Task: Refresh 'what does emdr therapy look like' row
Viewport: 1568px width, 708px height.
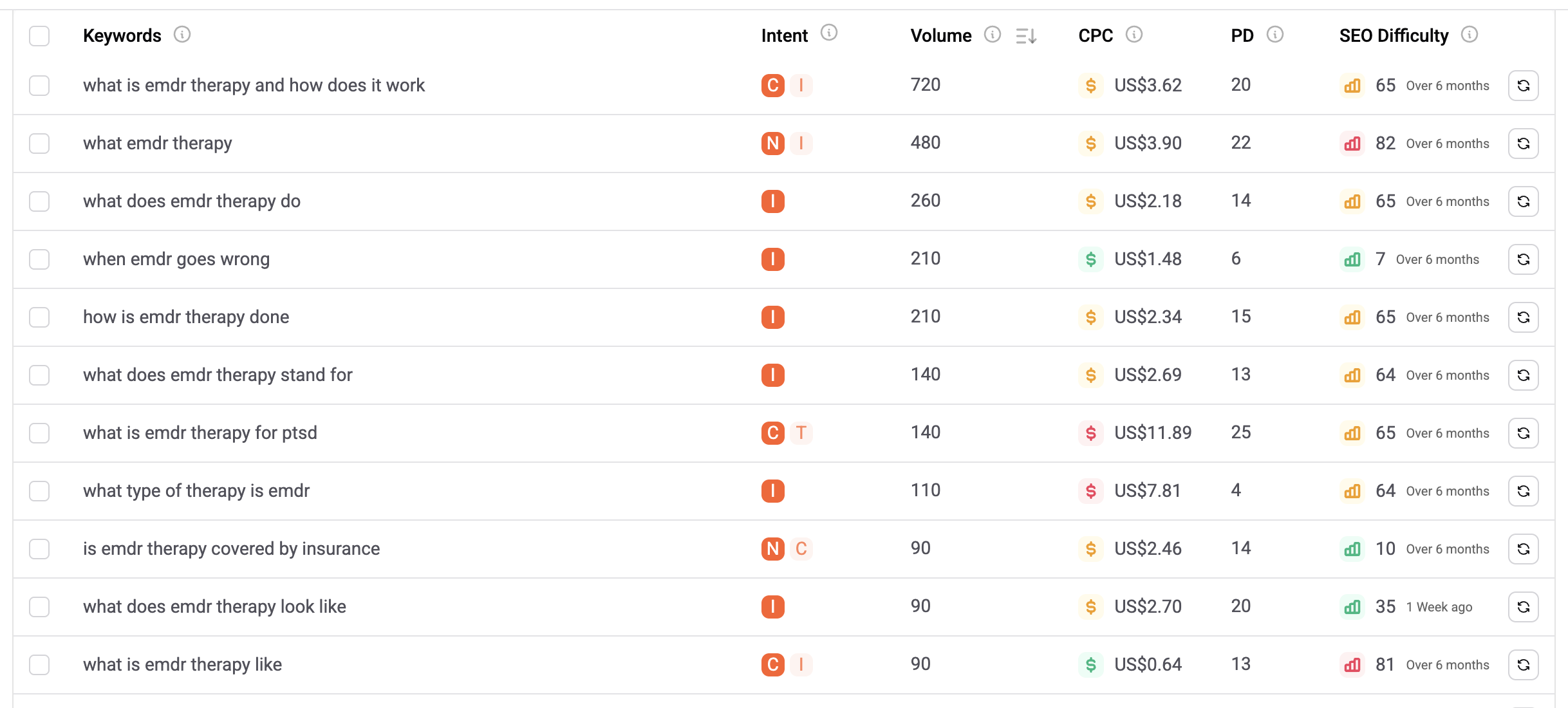Action: point(1523,607)
